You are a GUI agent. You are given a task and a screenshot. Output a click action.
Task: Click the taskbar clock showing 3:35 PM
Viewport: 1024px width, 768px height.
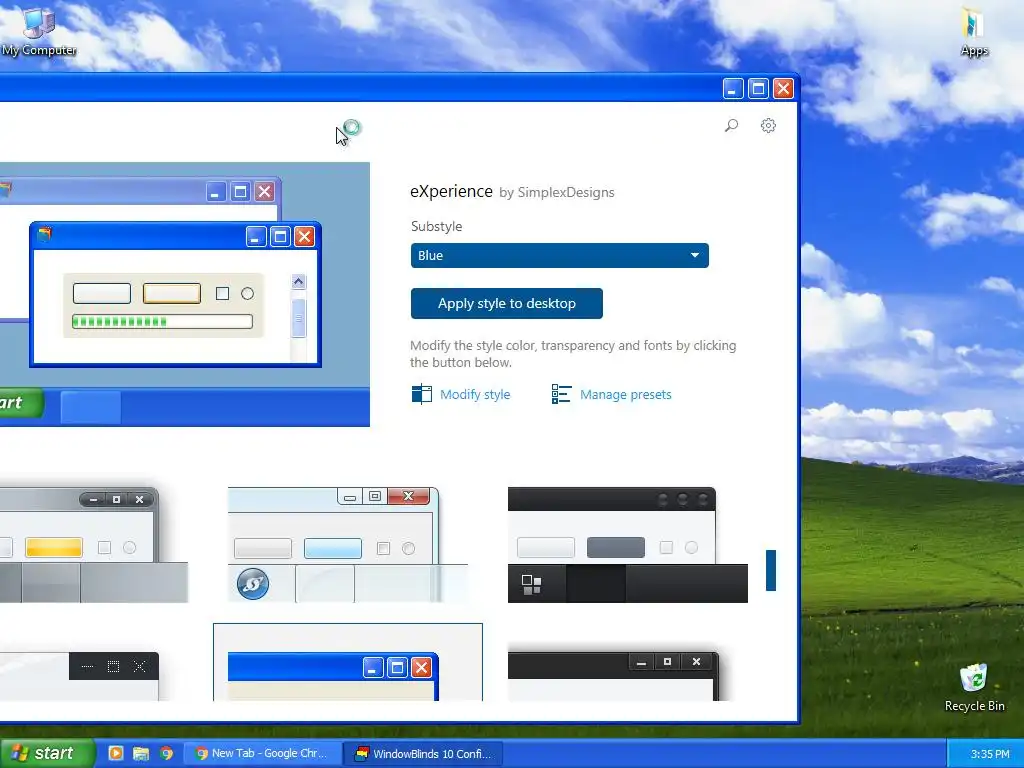click(989, 754)
